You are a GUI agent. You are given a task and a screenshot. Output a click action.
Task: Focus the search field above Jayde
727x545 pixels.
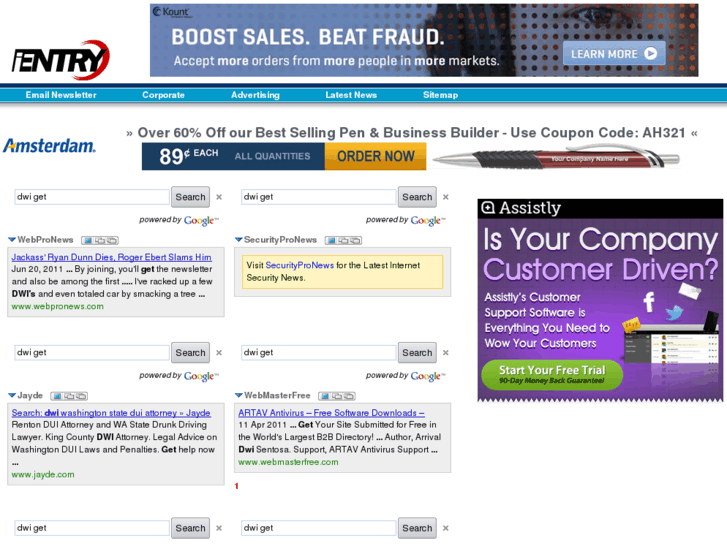coord(92,353)
